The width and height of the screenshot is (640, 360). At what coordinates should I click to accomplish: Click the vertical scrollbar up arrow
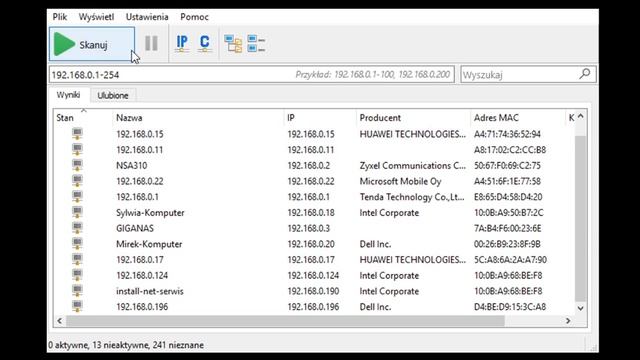click(x=580, y=117)
